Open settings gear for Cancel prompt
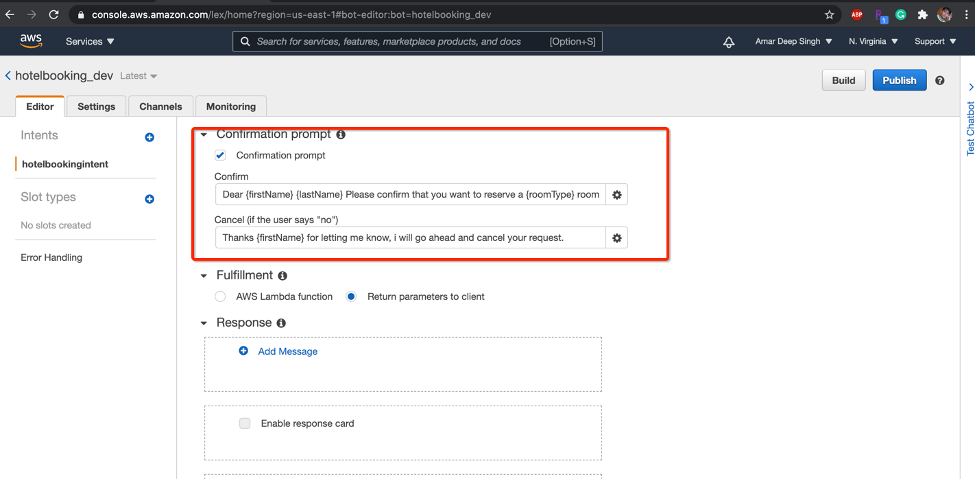977x479 pixels. [617, 238]
